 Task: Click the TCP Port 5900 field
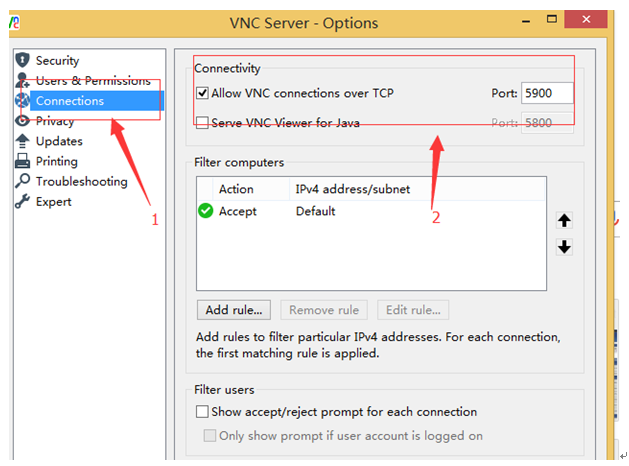click(x=547, y=94)
